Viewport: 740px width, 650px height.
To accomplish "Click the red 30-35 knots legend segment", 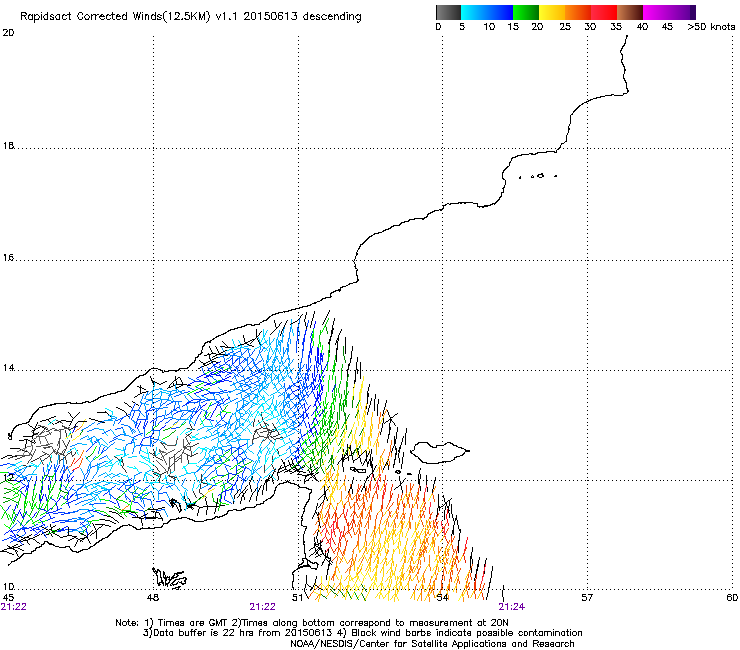I will pos(604,12).
